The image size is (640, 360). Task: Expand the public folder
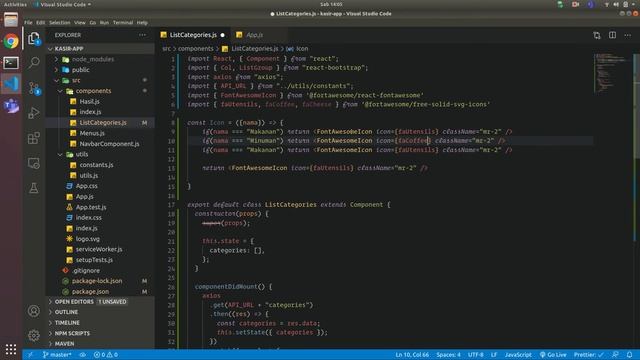(x=56, y=70)
